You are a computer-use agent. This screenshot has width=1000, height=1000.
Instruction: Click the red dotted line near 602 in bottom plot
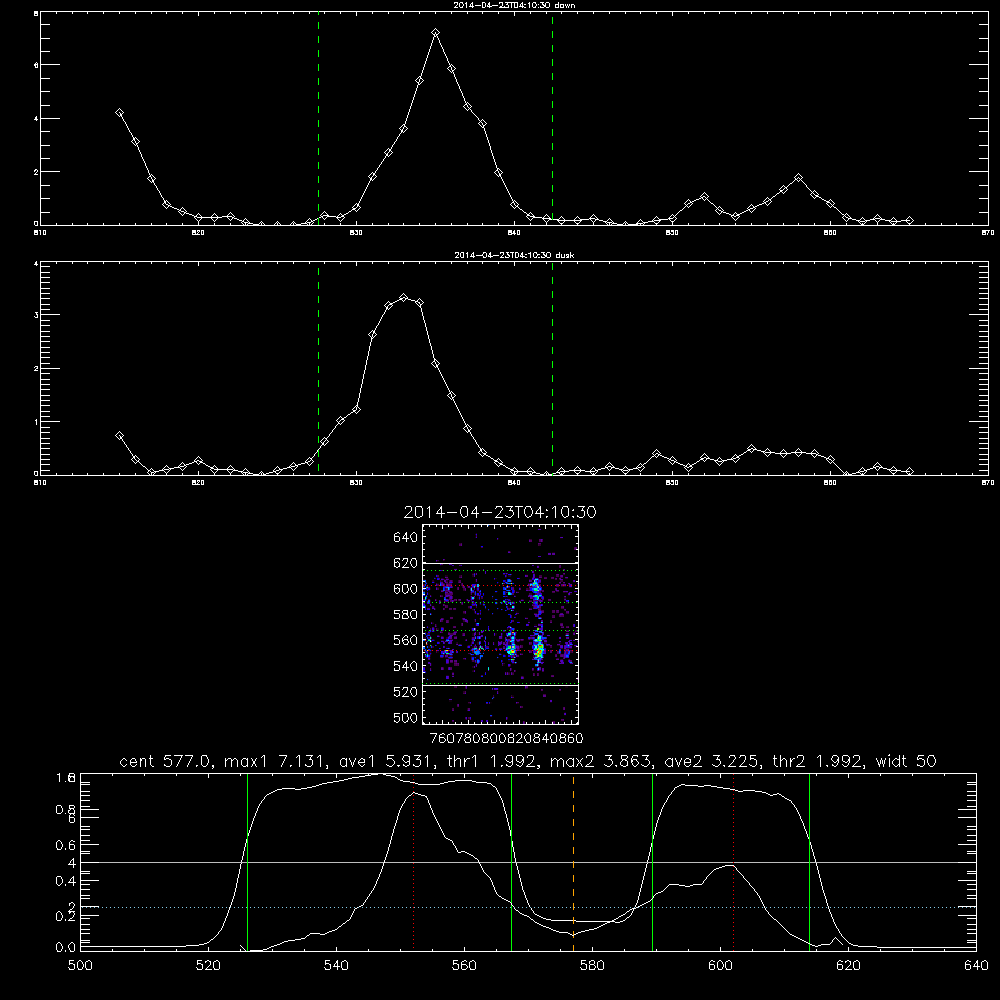tap(734, 861)
